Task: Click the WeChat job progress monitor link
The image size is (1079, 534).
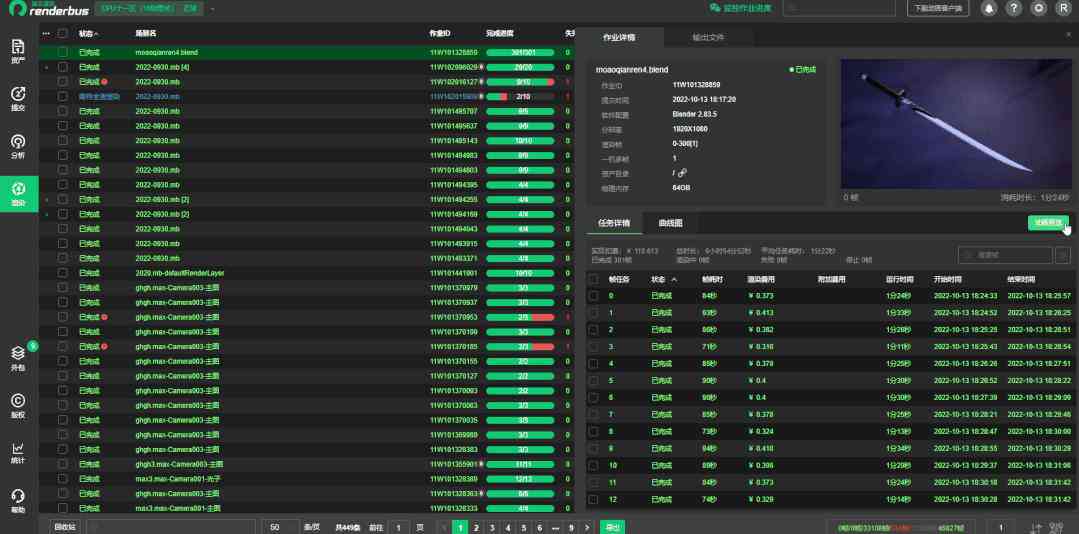Action: pos(740,8)
